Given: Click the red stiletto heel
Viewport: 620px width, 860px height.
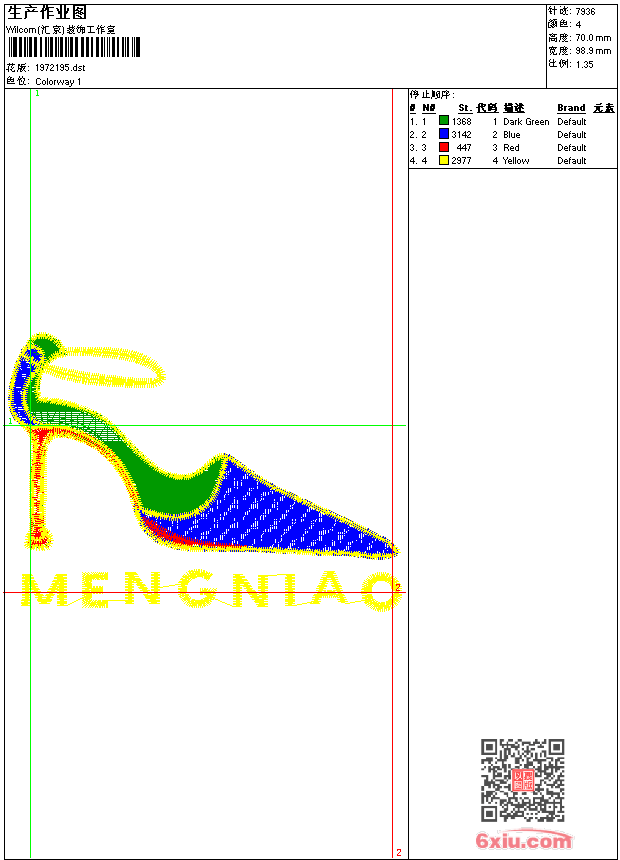Looking at the screenshot, I should 38,485.
